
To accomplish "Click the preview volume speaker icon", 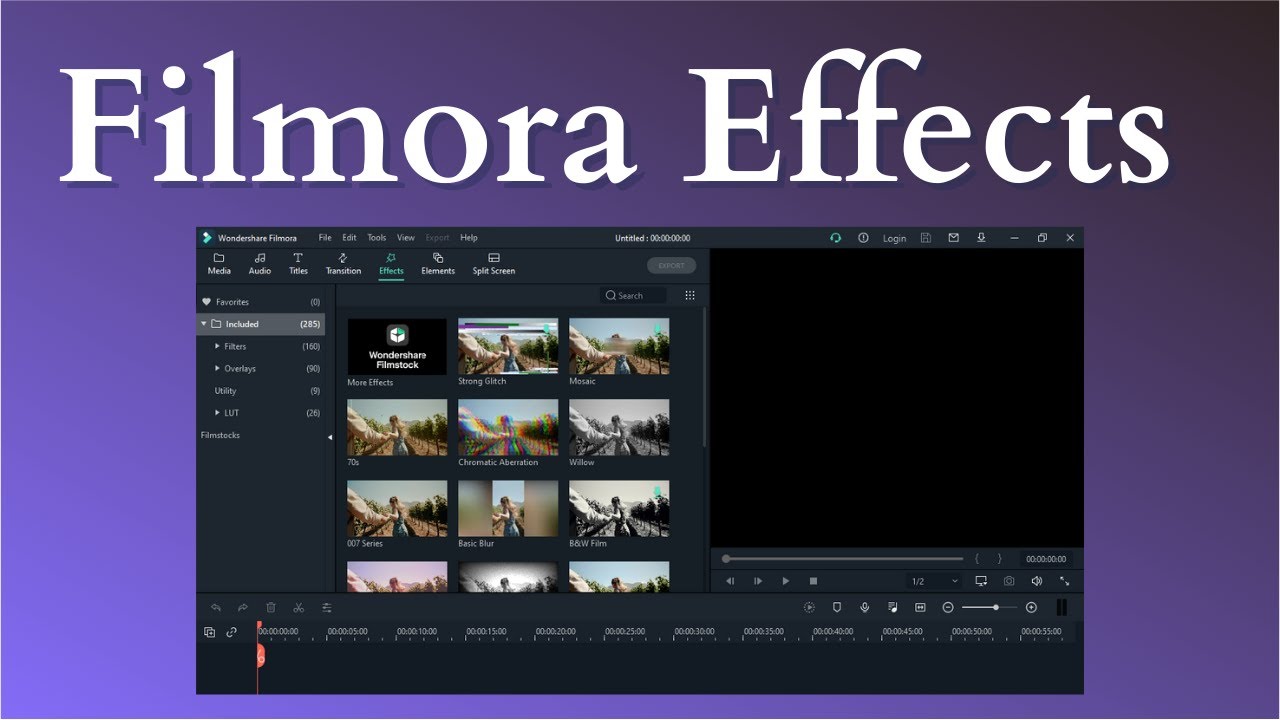I will [x=1037, y=581].
